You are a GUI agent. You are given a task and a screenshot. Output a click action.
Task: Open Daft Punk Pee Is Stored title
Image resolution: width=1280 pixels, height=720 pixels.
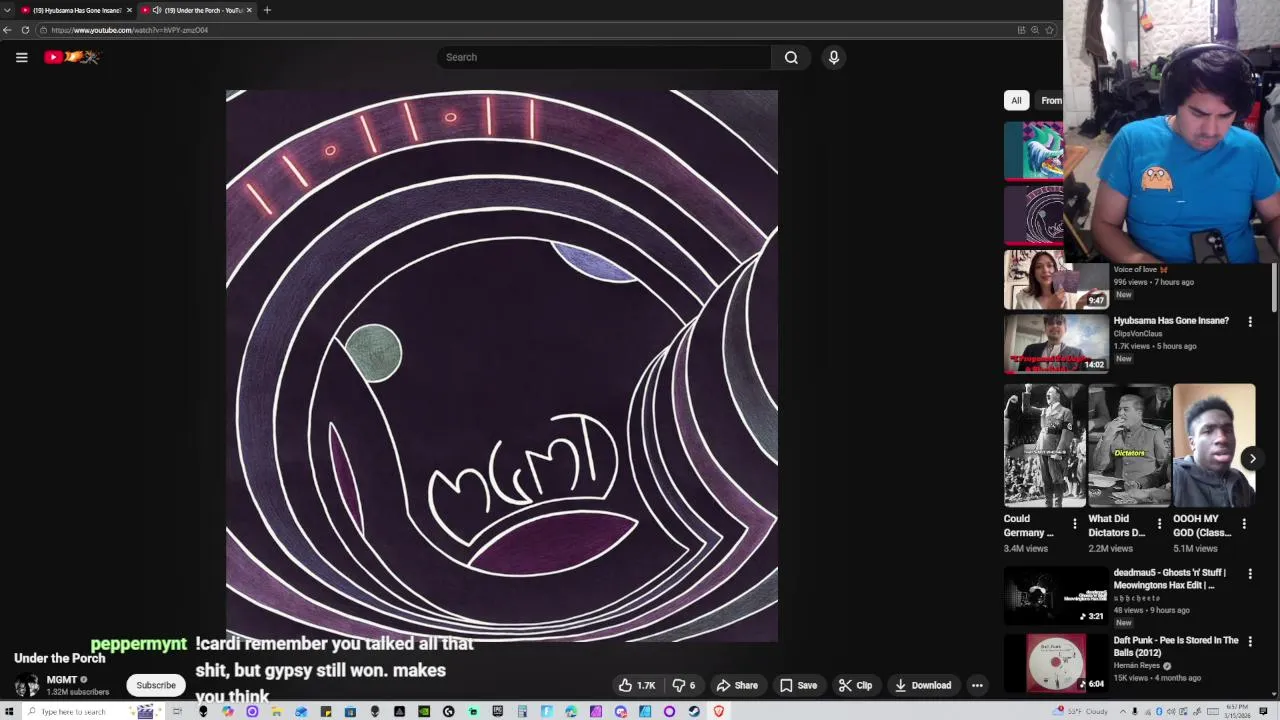(x=1176, y=646)
